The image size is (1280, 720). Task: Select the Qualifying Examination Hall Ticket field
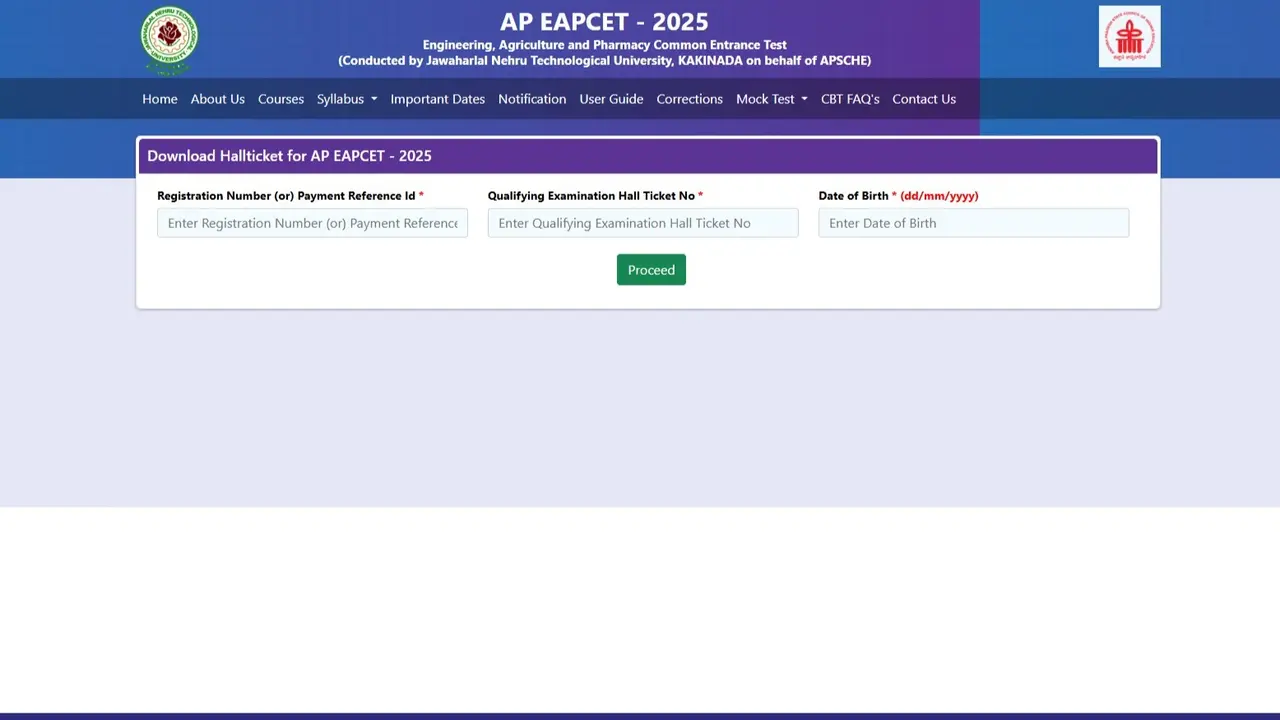tap(643, 222)
